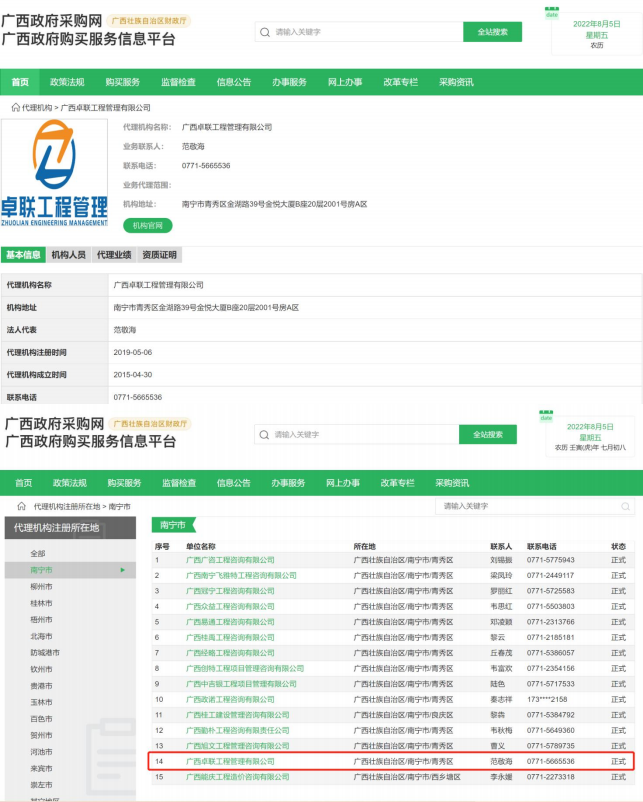Open 广西桂工建设管理咨询有限公司 link
Viewport: 643px width, 802px height.
[238, 715]
